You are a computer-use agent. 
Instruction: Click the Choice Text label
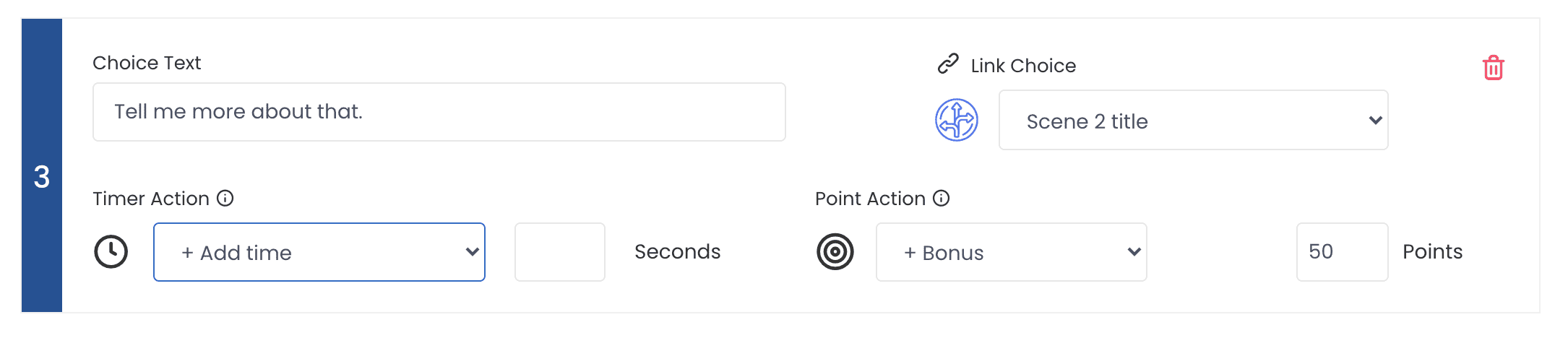point(147,63)
